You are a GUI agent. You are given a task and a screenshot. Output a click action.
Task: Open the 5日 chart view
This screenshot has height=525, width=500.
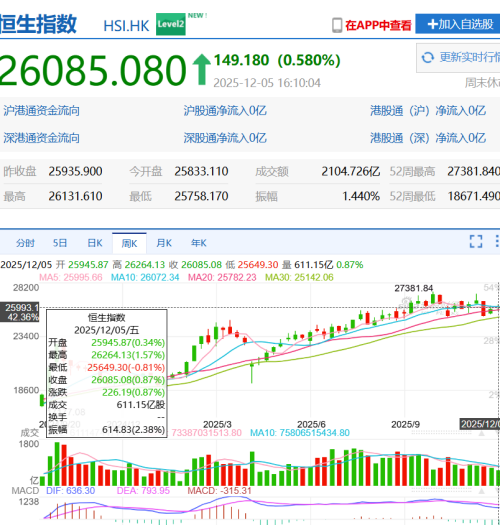(x=60, y=243)
